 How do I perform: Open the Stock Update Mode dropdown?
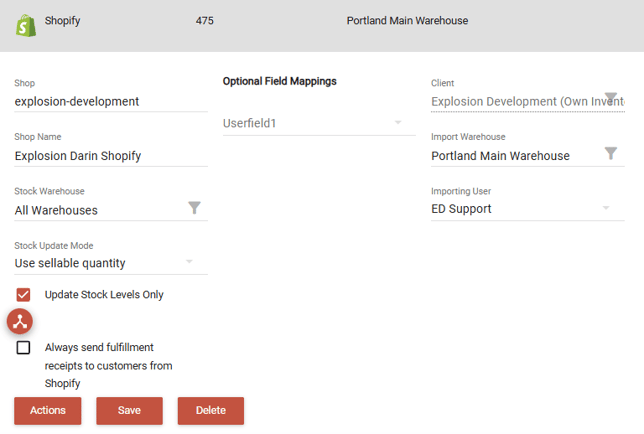(110, 263)
